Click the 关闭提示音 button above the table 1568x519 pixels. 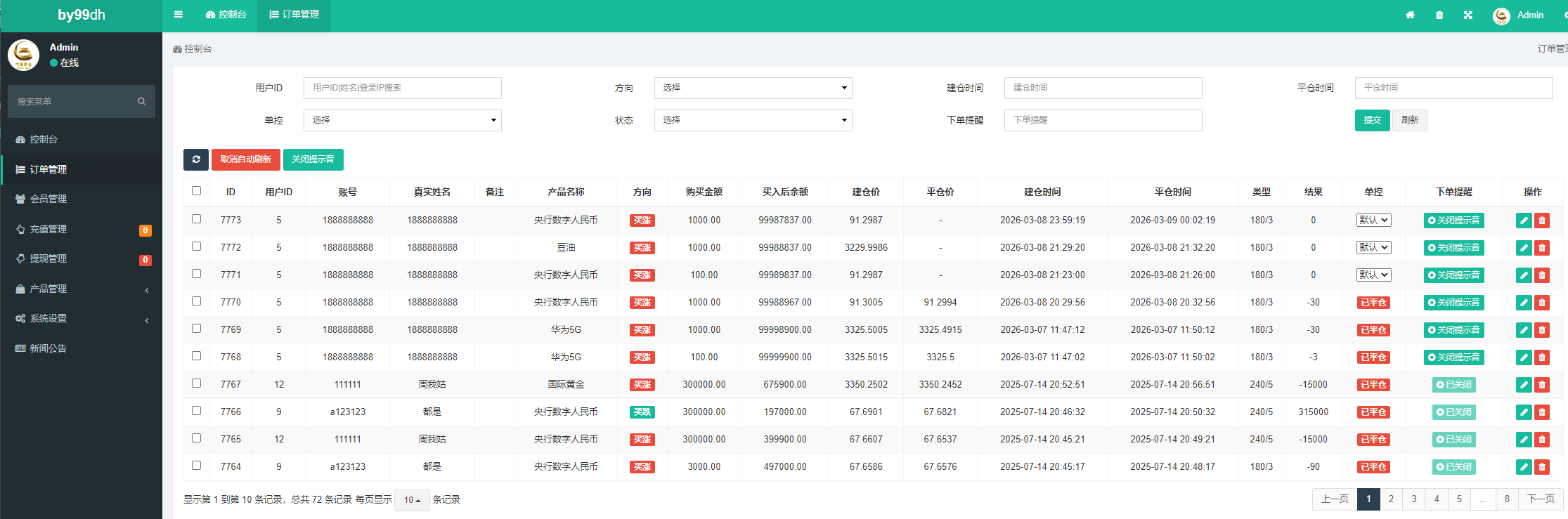tap(313, 159)
